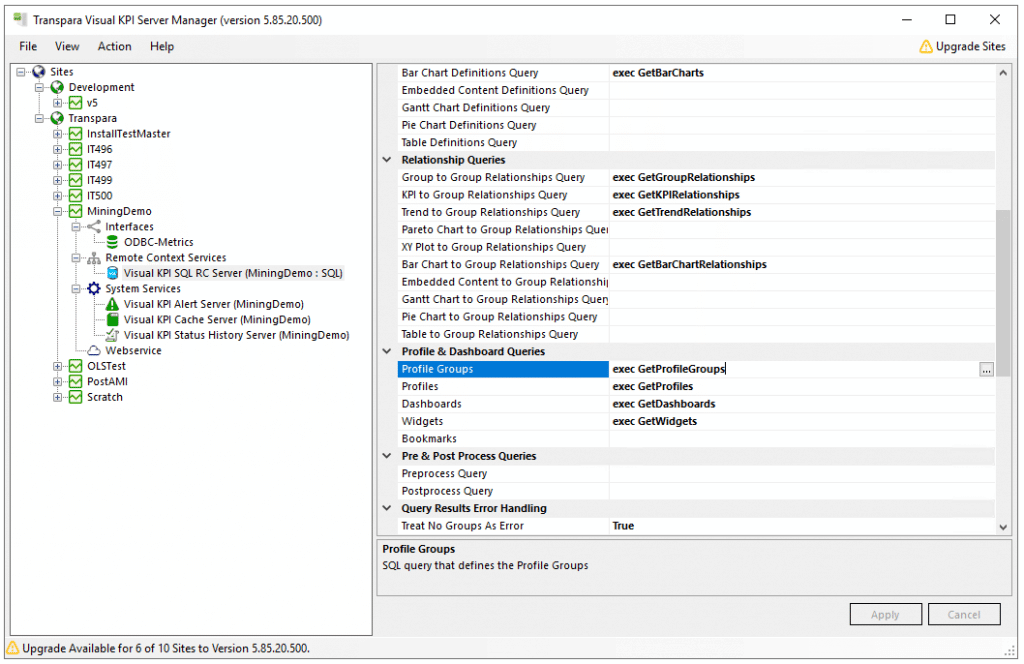Click the Status History Server icon
This screenshot has width=1024, height=664.
coord(112,335)
